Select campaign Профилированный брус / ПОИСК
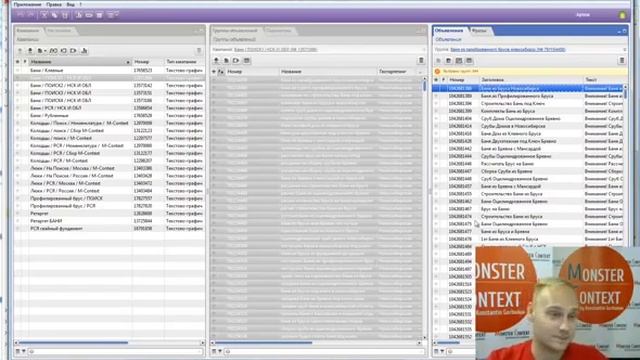The width and height of the screenshot is (640, 360). coord(109,198)
